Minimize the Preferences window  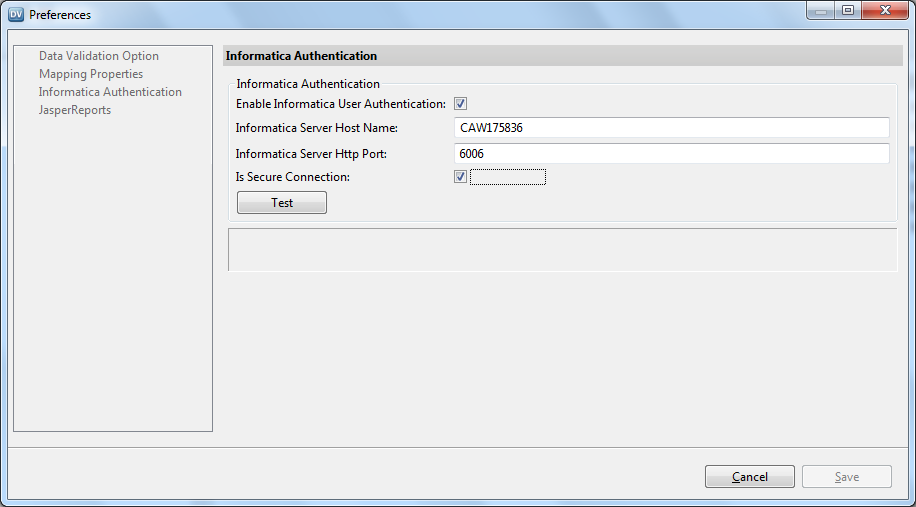[x=821, y=11]
